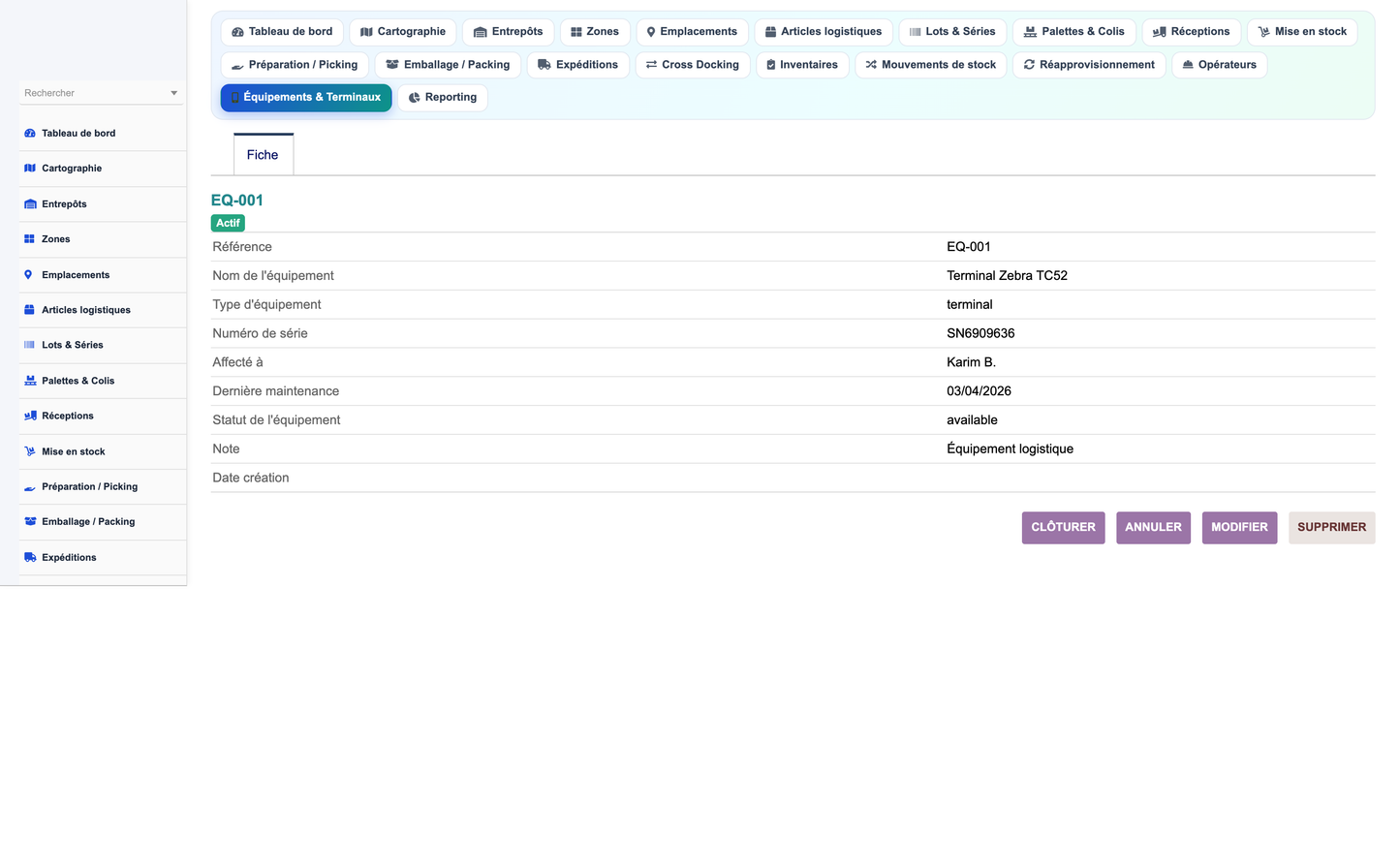Click the Zones grid icon in top navigation
The height and width of the screenshot is (866, 1400).
pyautogui.click(x=576, y=32)
